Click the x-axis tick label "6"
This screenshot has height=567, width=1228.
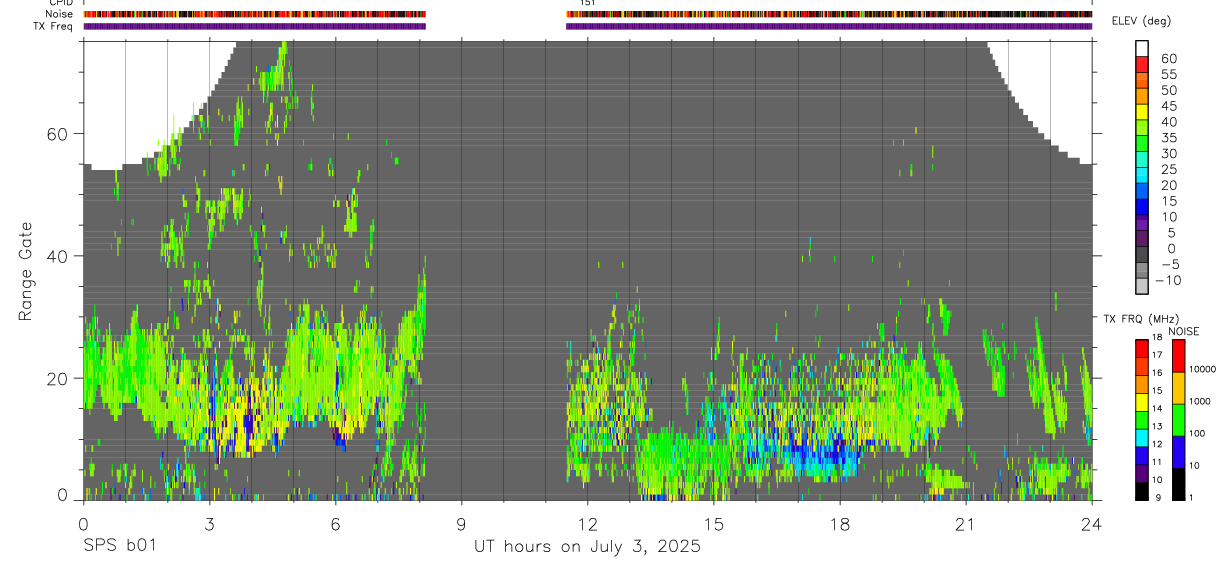[x=335, y=523]
